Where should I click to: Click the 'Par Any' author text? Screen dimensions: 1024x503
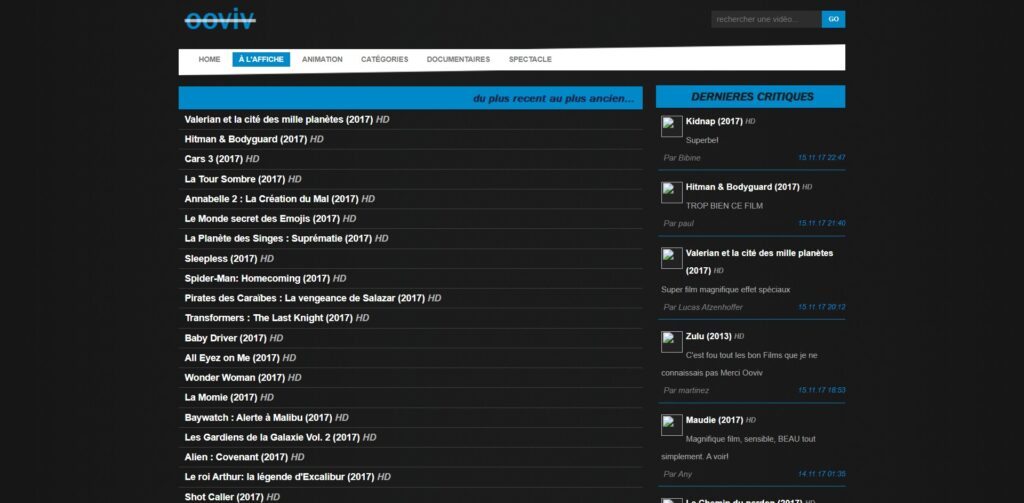pyautogui.click(x=677, y=474)
